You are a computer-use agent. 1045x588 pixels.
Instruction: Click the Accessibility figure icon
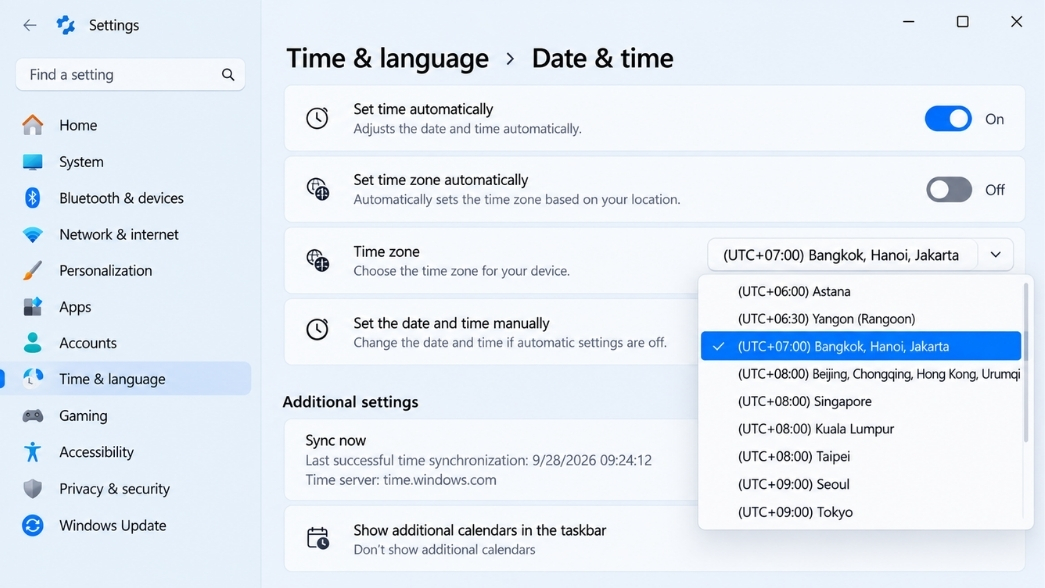tap(32, 452)
